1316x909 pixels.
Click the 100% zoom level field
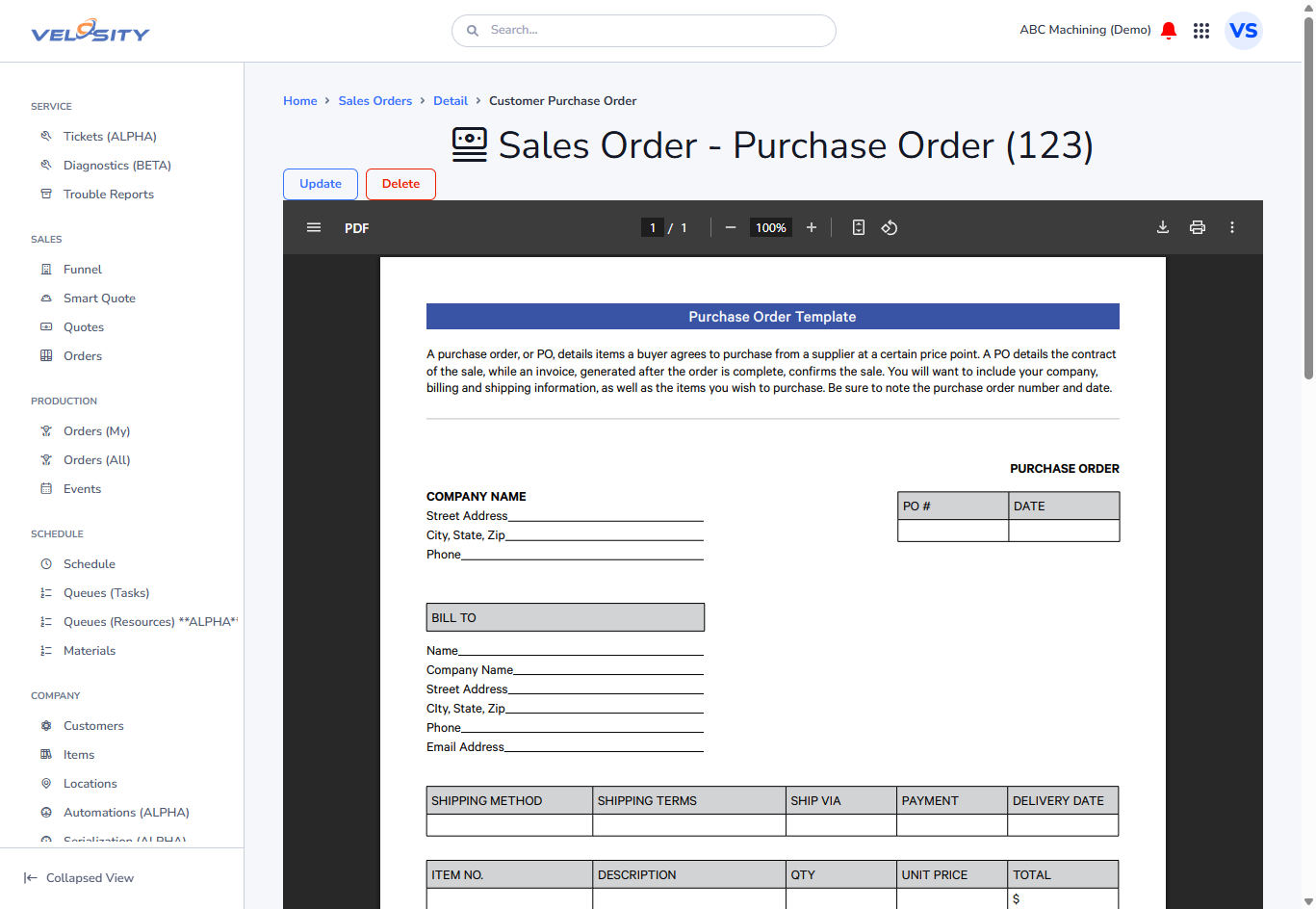(771, 227)
